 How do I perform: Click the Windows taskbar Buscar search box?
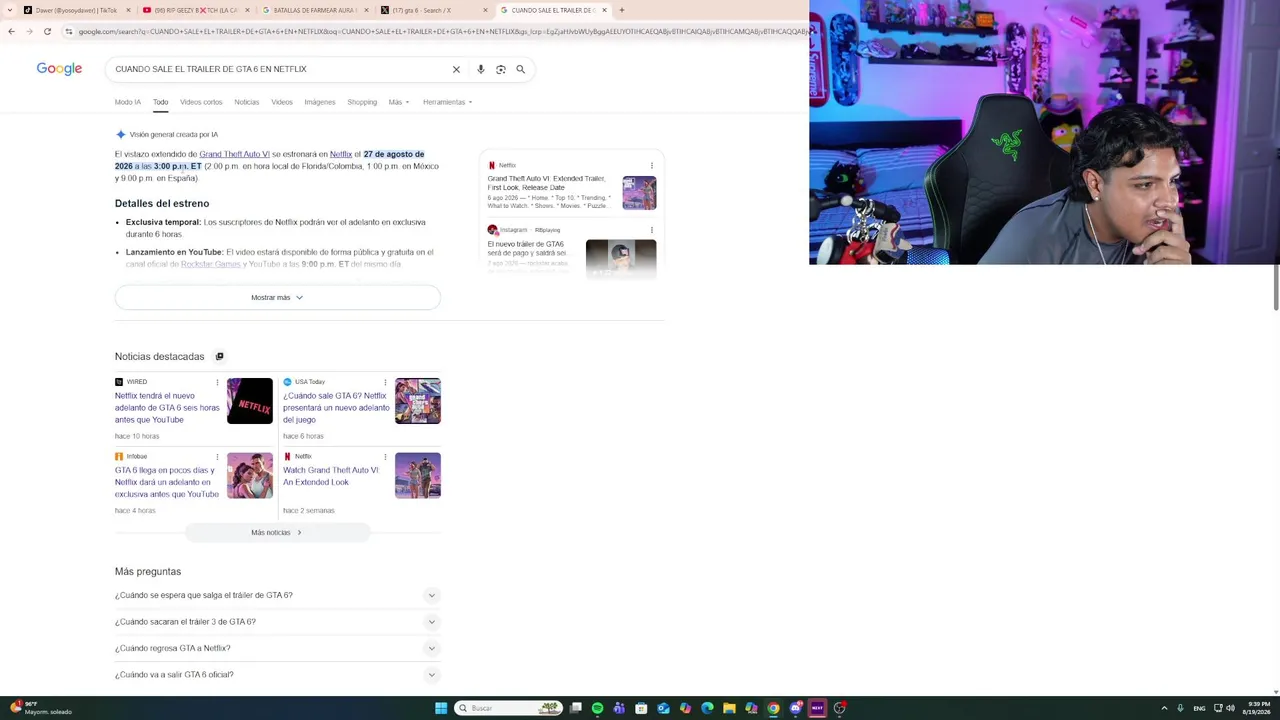tap(507, 708)
